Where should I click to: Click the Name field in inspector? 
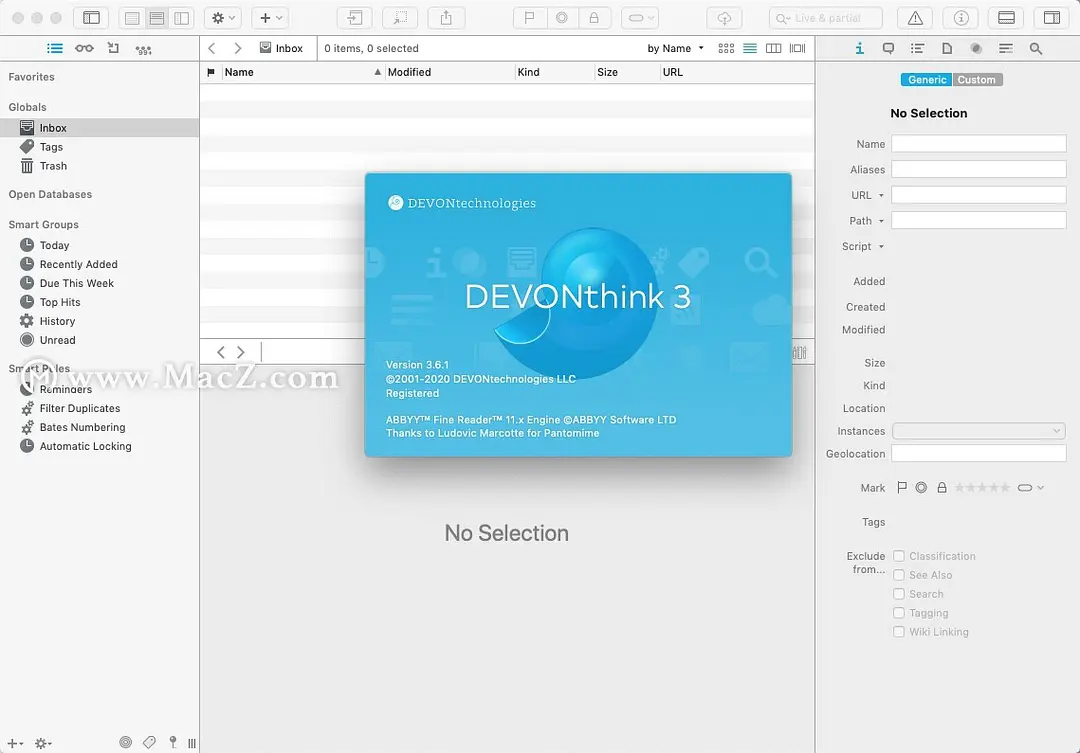click(979, 143)
